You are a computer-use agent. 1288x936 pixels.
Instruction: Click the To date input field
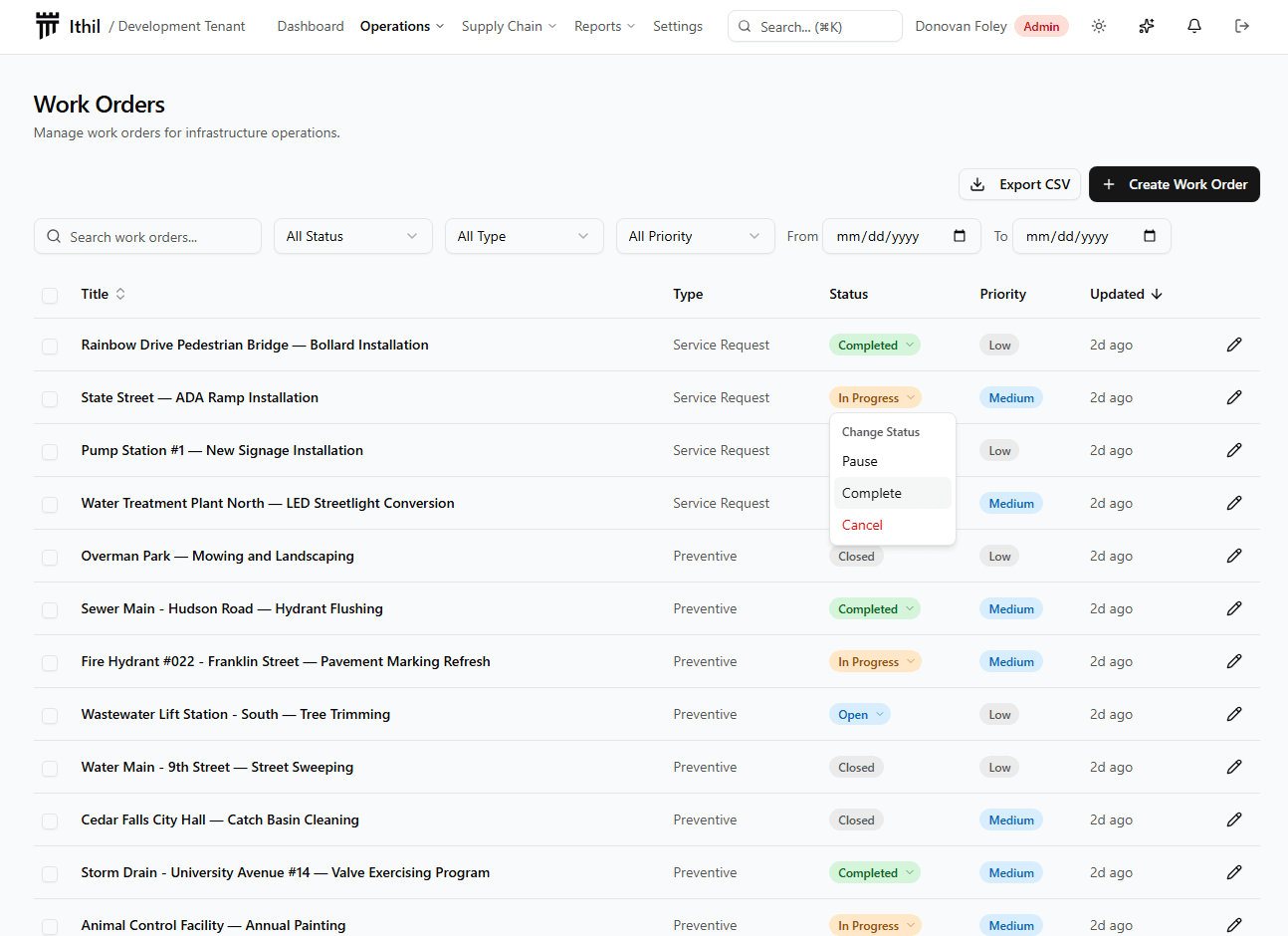tap(1092, 236)
